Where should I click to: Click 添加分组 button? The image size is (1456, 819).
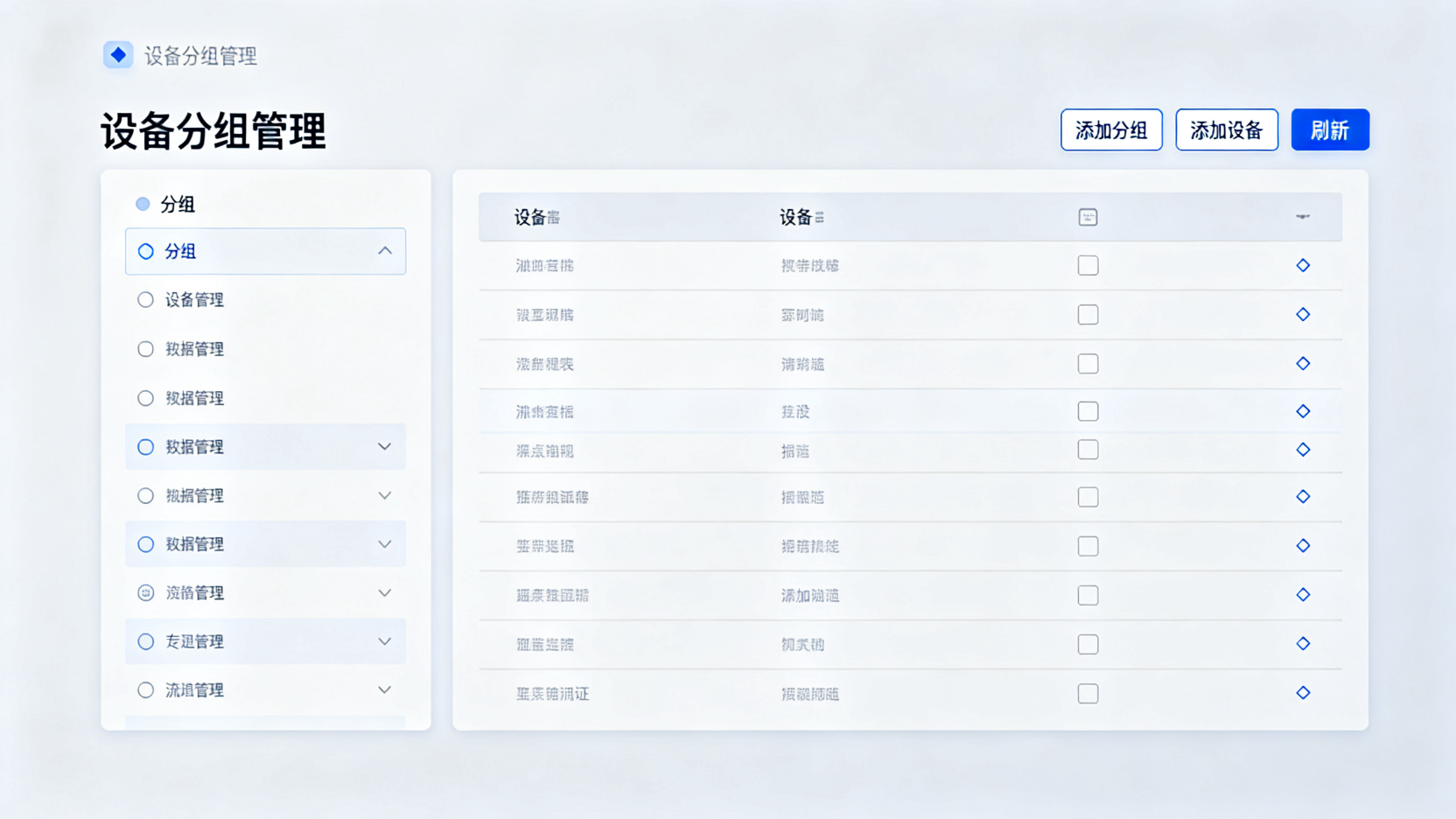(1111, 129)
